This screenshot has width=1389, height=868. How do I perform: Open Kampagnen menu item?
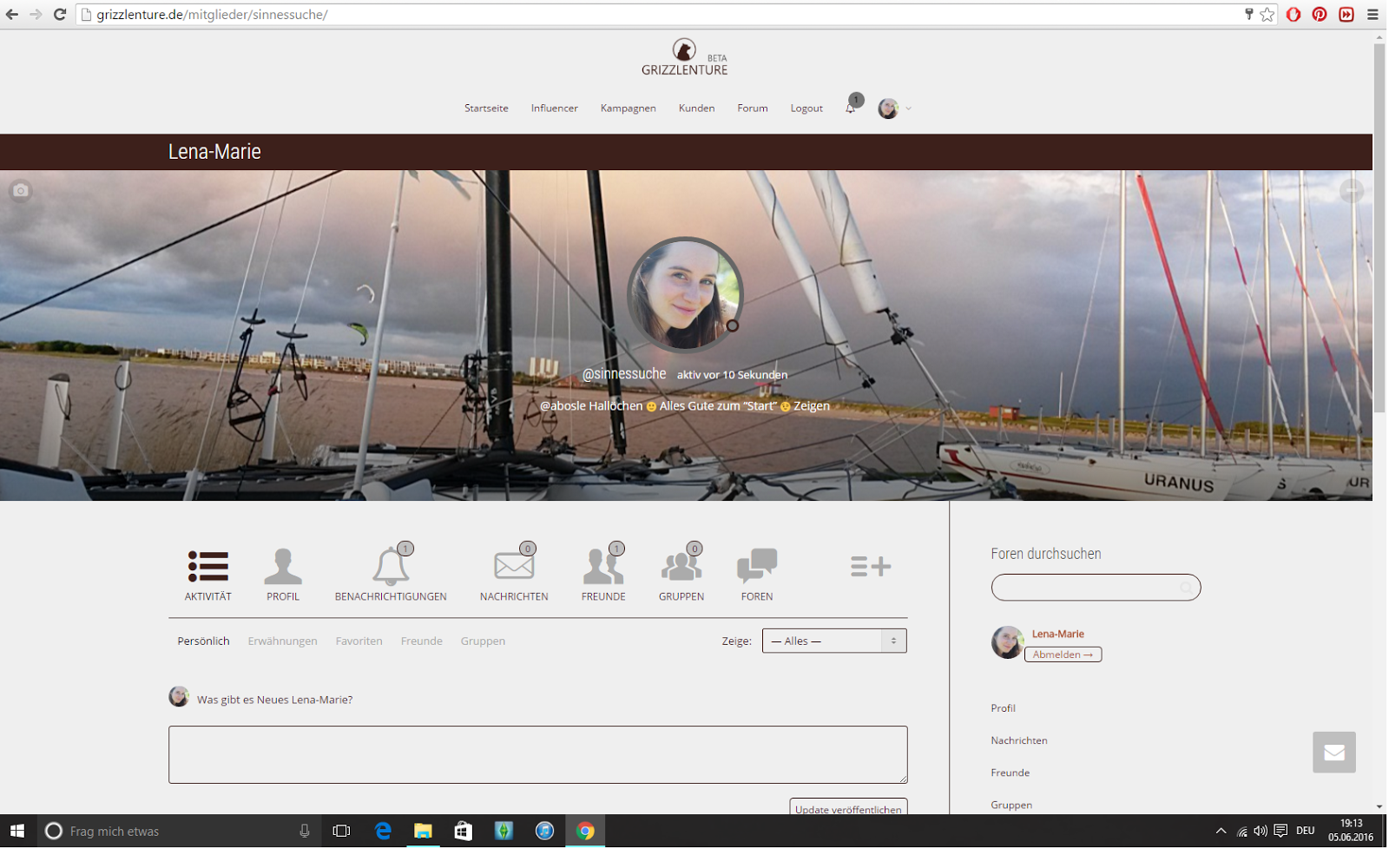click(629, 108)
